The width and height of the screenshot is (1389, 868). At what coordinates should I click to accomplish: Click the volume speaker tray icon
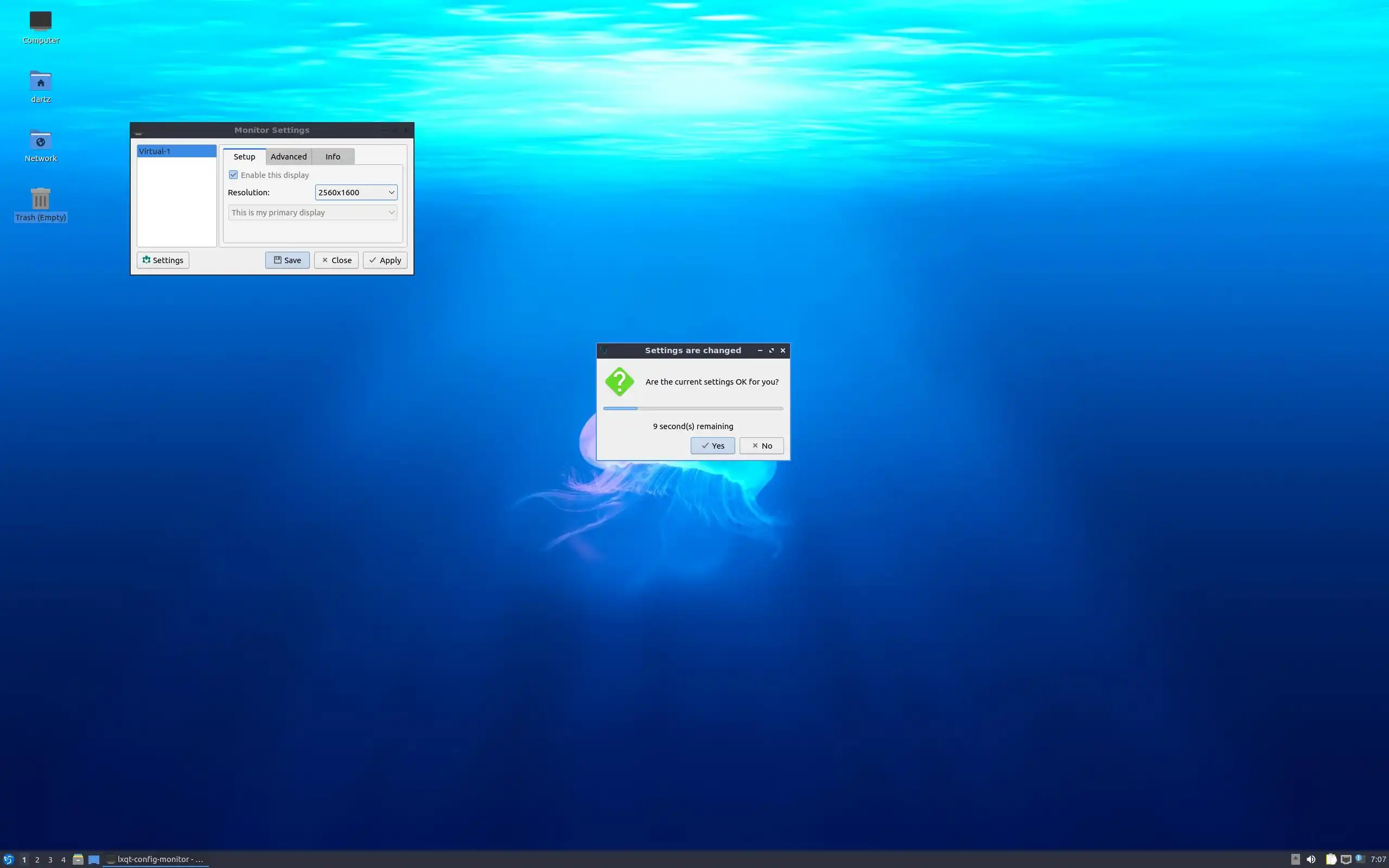click(1310, 859)
